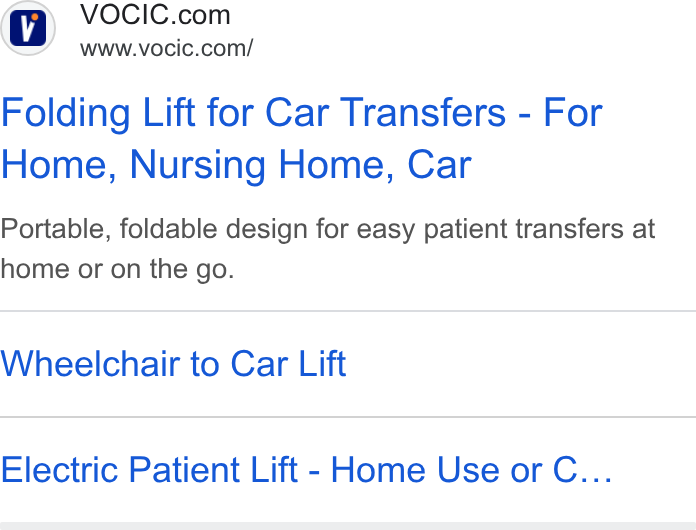Click the word Wheelchair in the sitelink
Viewport: 696px width, 530px height.
(x=90, y=364)
